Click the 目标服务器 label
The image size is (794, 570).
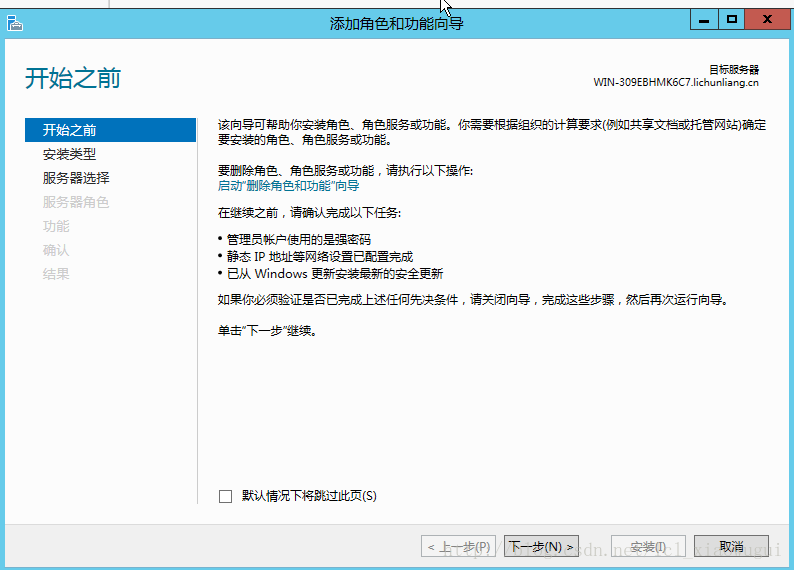coord(734,69)
